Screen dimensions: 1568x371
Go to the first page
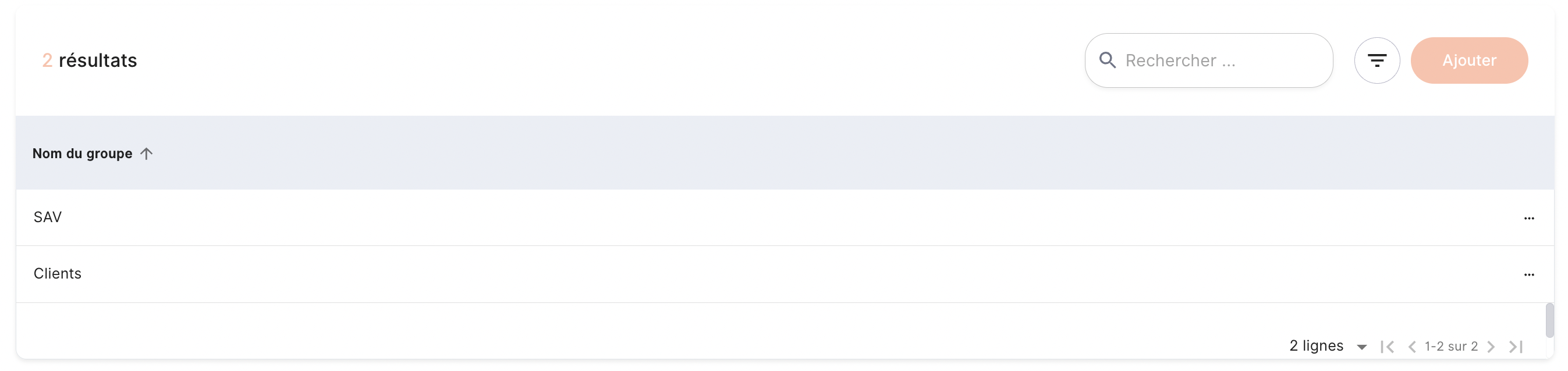pyautogui.click(x=1387, y=347)
